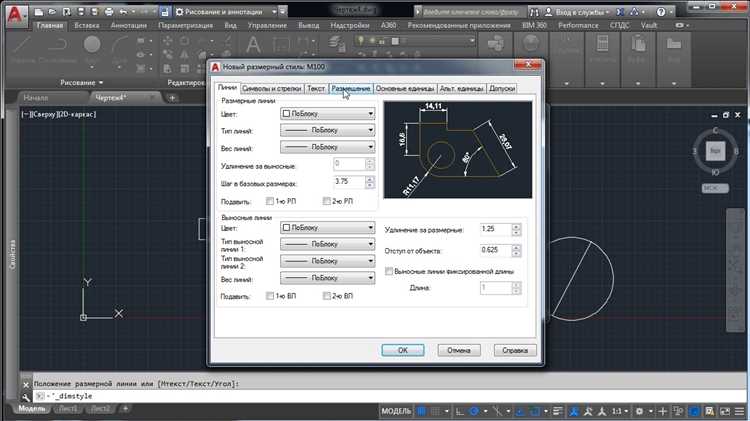
Task: Click the large Text tool icon in ribbon
Action: (x=253, y=48)
